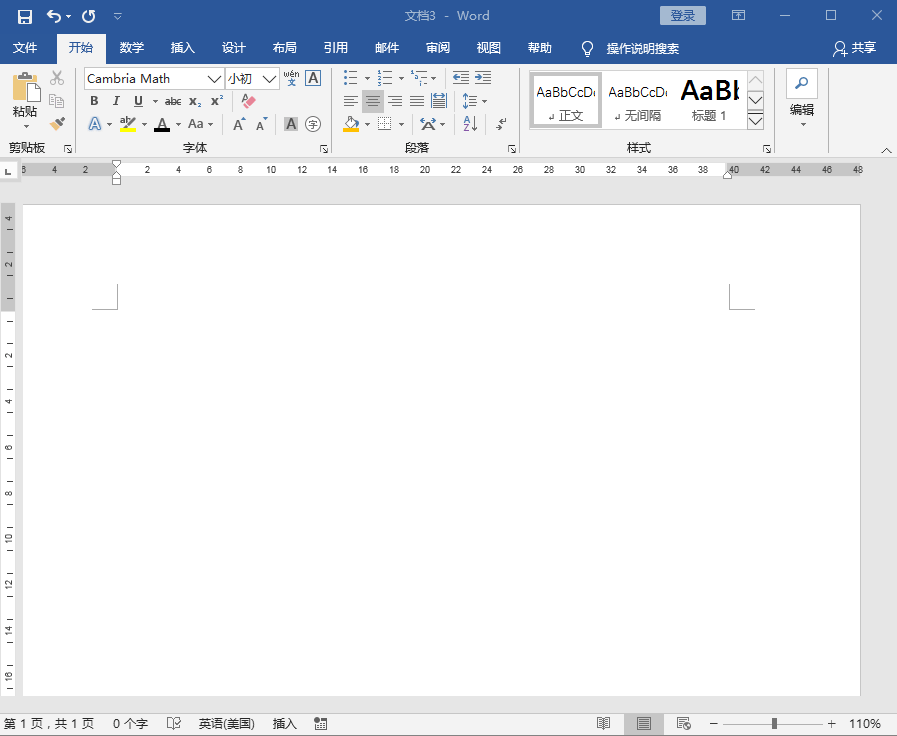Switch to the 插入 tab
The width and height of the screenshot is (897, 736).
point(182,48)
